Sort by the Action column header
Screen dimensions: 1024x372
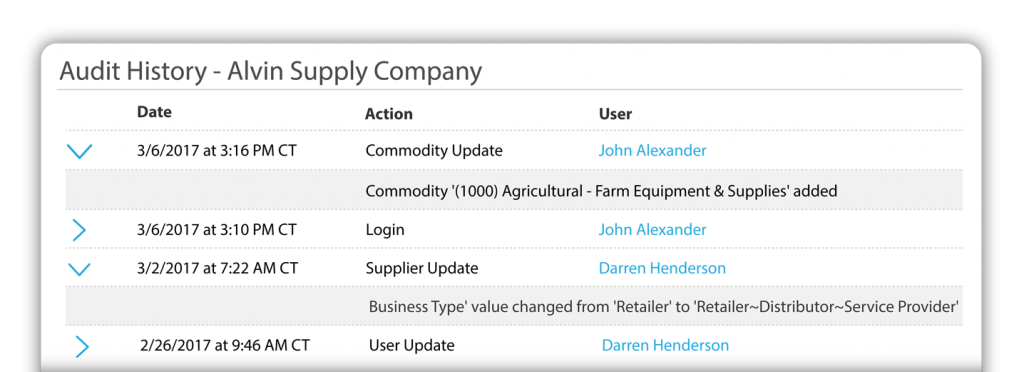point(389,114)
